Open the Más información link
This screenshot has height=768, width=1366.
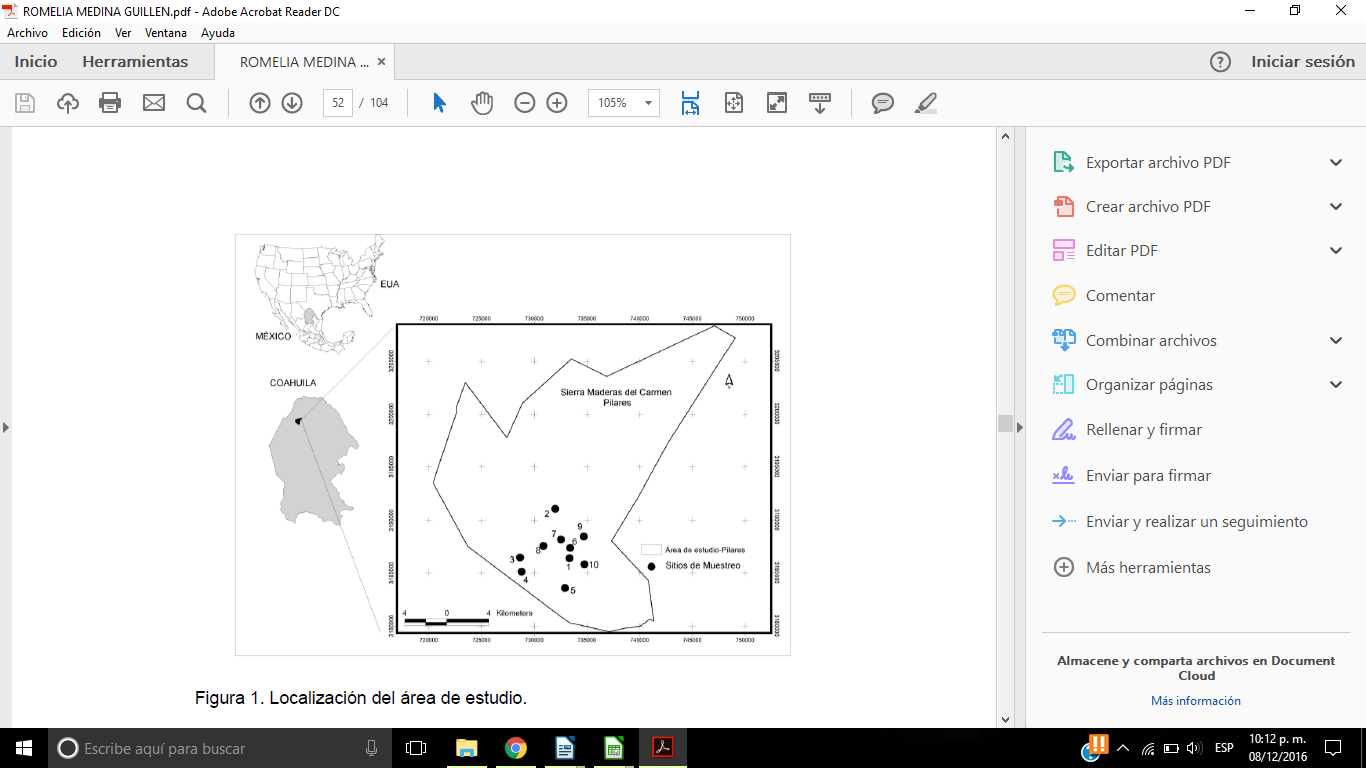[x=1195, y=701]
